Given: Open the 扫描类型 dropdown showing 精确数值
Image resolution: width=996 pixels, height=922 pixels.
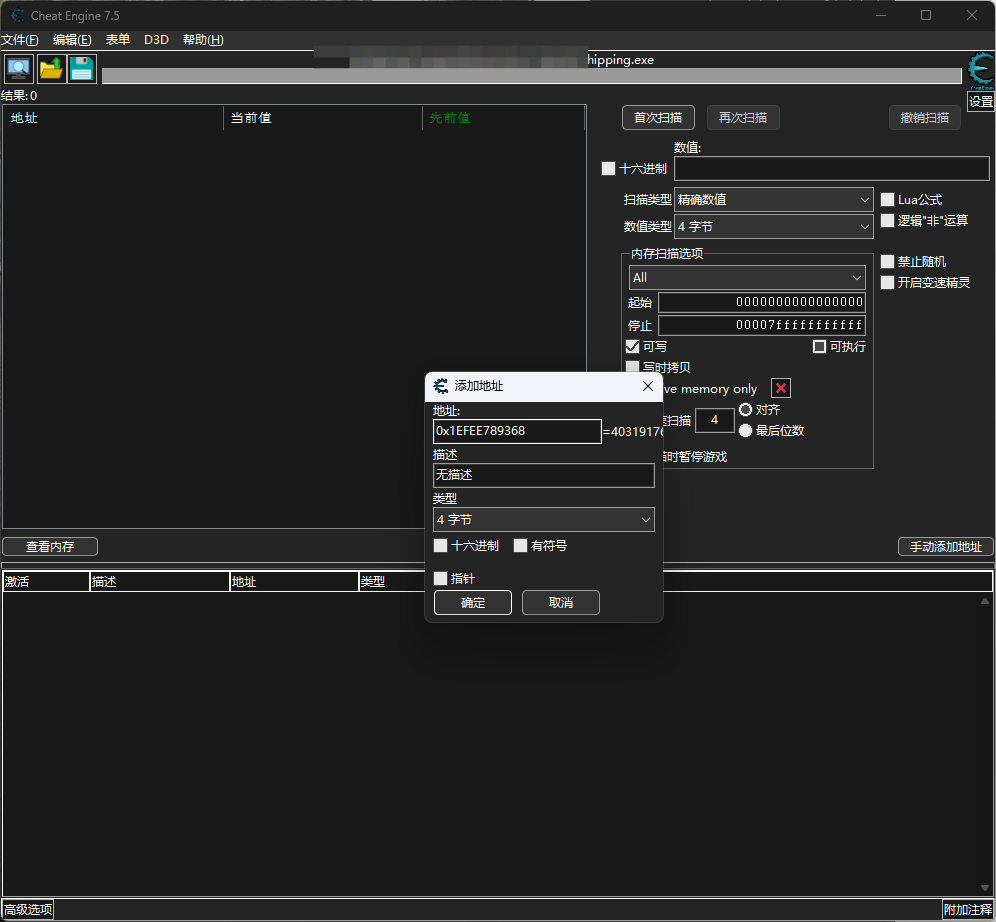Looking at the screenshot, I should pos(774,199).
